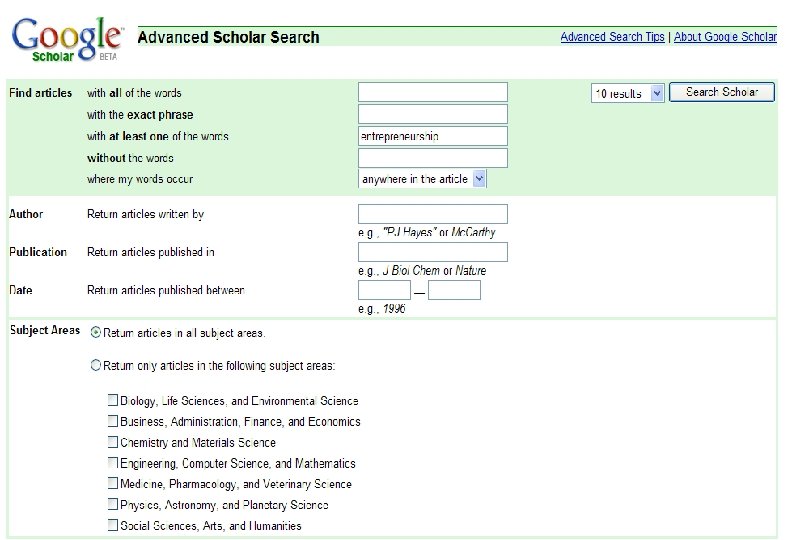Click the field containing entrepreneurship
The width and height of the screenshot is (792, 540).
coord(433,136)
